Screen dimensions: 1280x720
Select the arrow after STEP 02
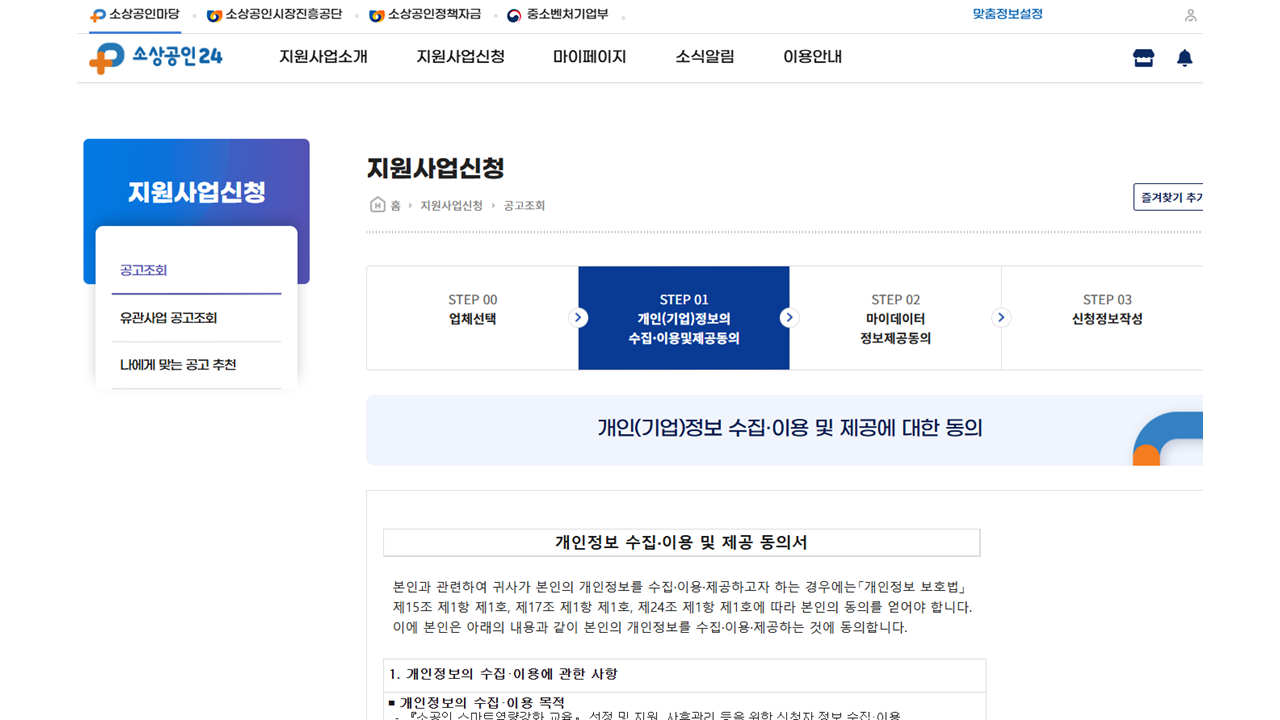1001,318
